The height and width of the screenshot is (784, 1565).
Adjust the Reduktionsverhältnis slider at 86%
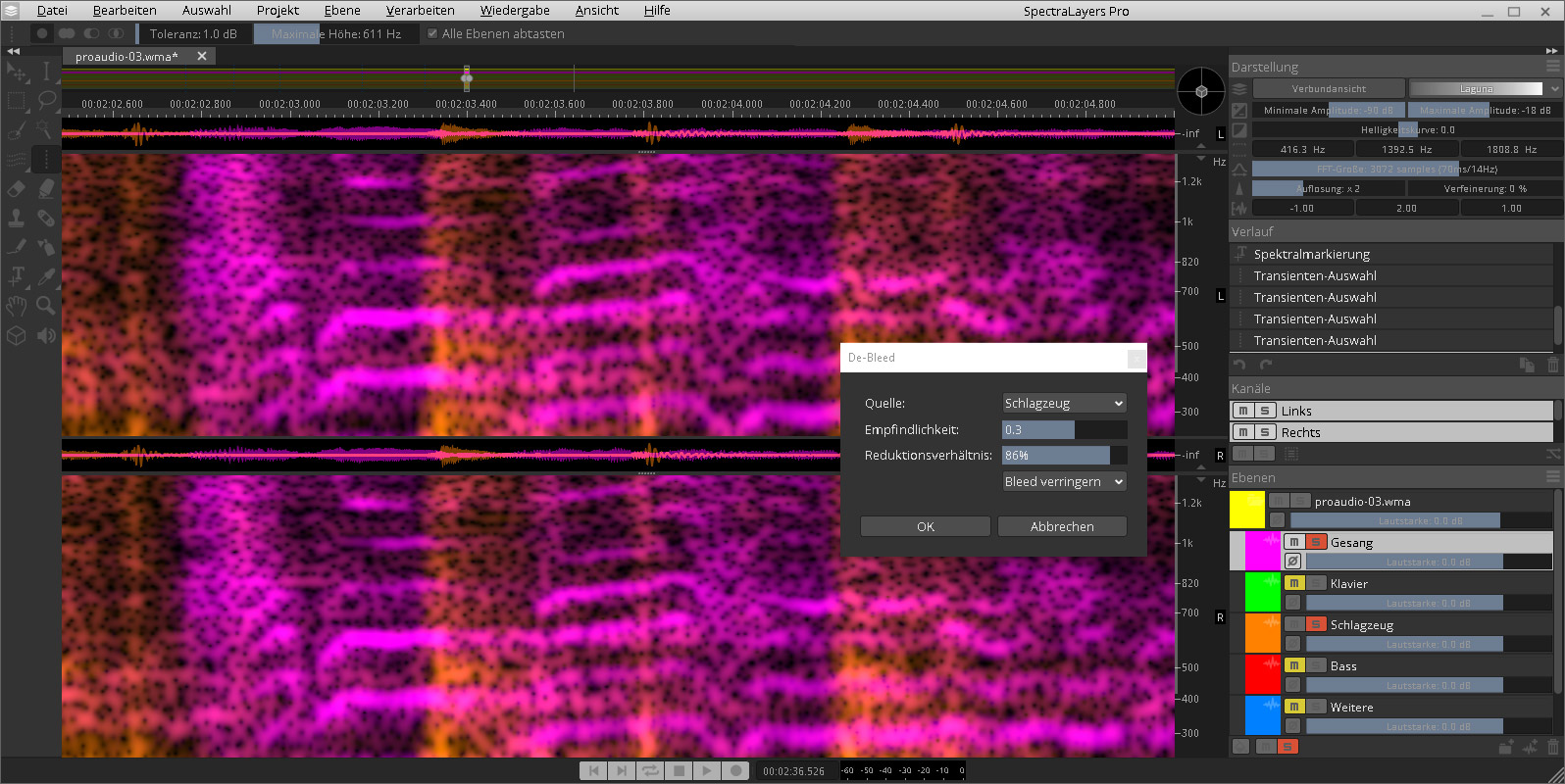point(1064,455)
